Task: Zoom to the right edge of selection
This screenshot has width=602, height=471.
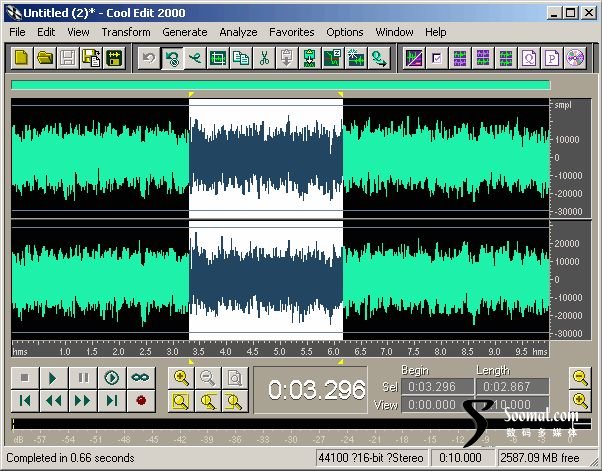Action: pos(235,401)
